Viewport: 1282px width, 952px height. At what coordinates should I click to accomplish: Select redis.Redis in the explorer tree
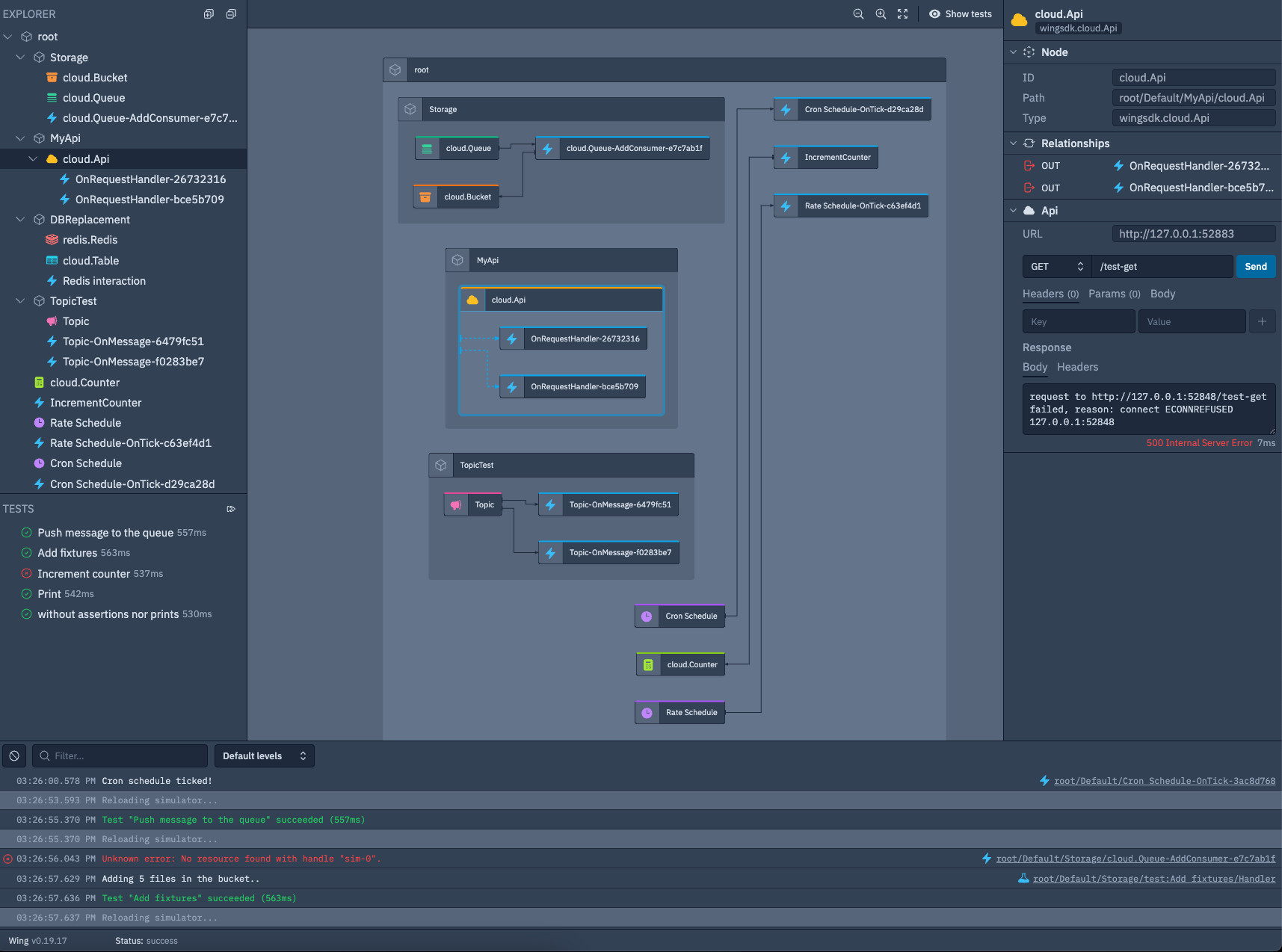click(90, 240)
